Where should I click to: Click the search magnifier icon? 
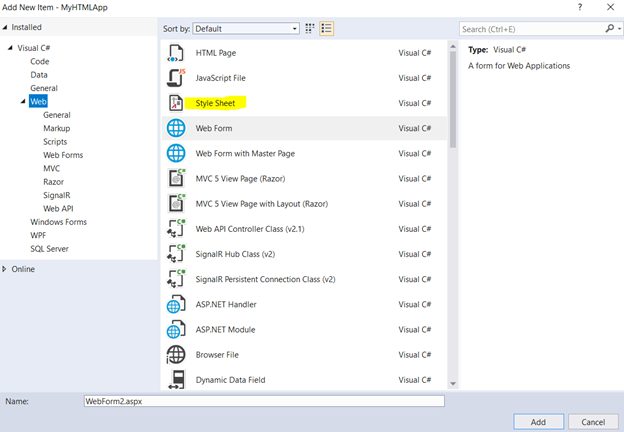[x=609, y=29]
